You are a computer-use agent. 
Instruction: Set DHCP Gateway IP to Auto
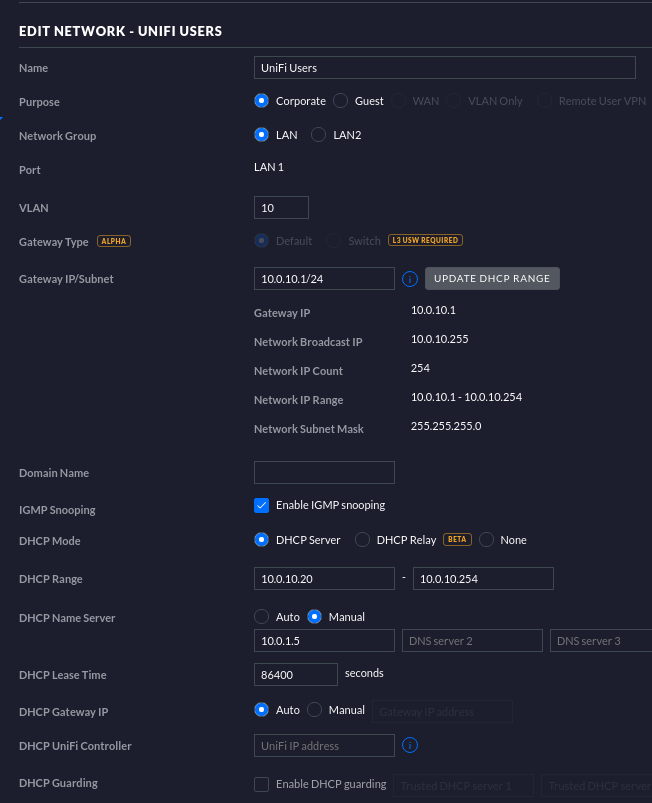pos(261,710)
